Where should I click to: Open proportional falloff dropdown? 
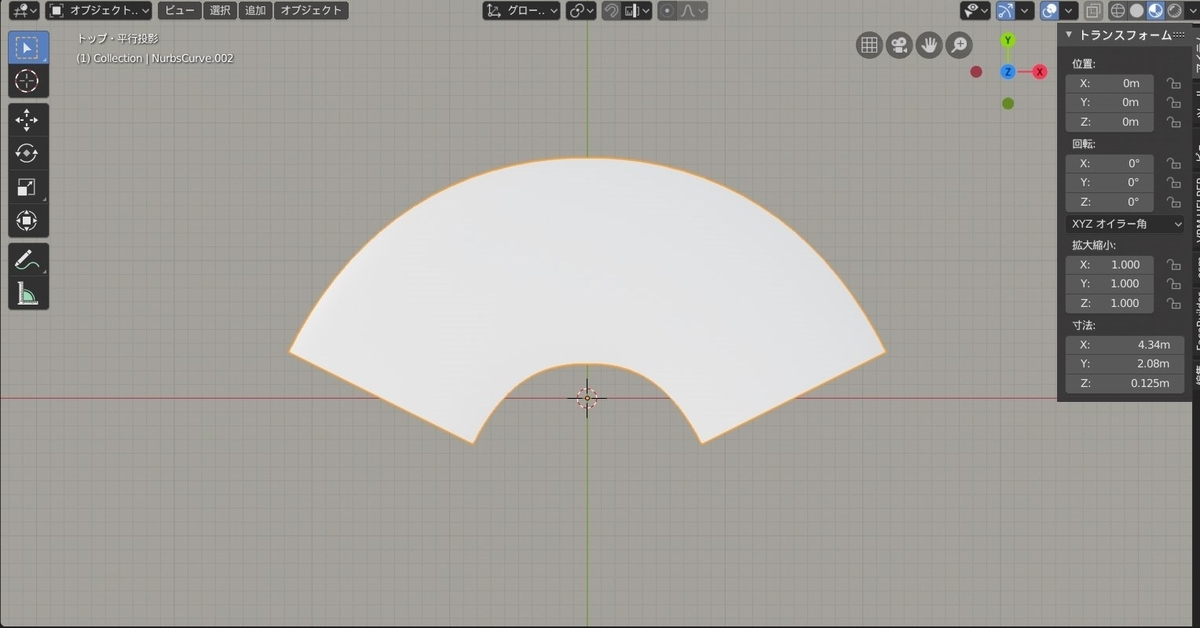coord(693,11)
